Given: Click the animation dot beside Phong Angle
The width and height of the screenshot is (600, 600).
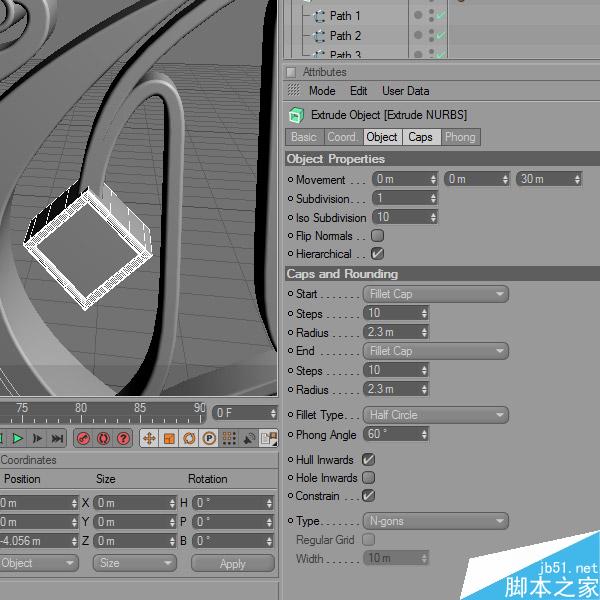Looking at the screenshot, I should tap(290, 434).
